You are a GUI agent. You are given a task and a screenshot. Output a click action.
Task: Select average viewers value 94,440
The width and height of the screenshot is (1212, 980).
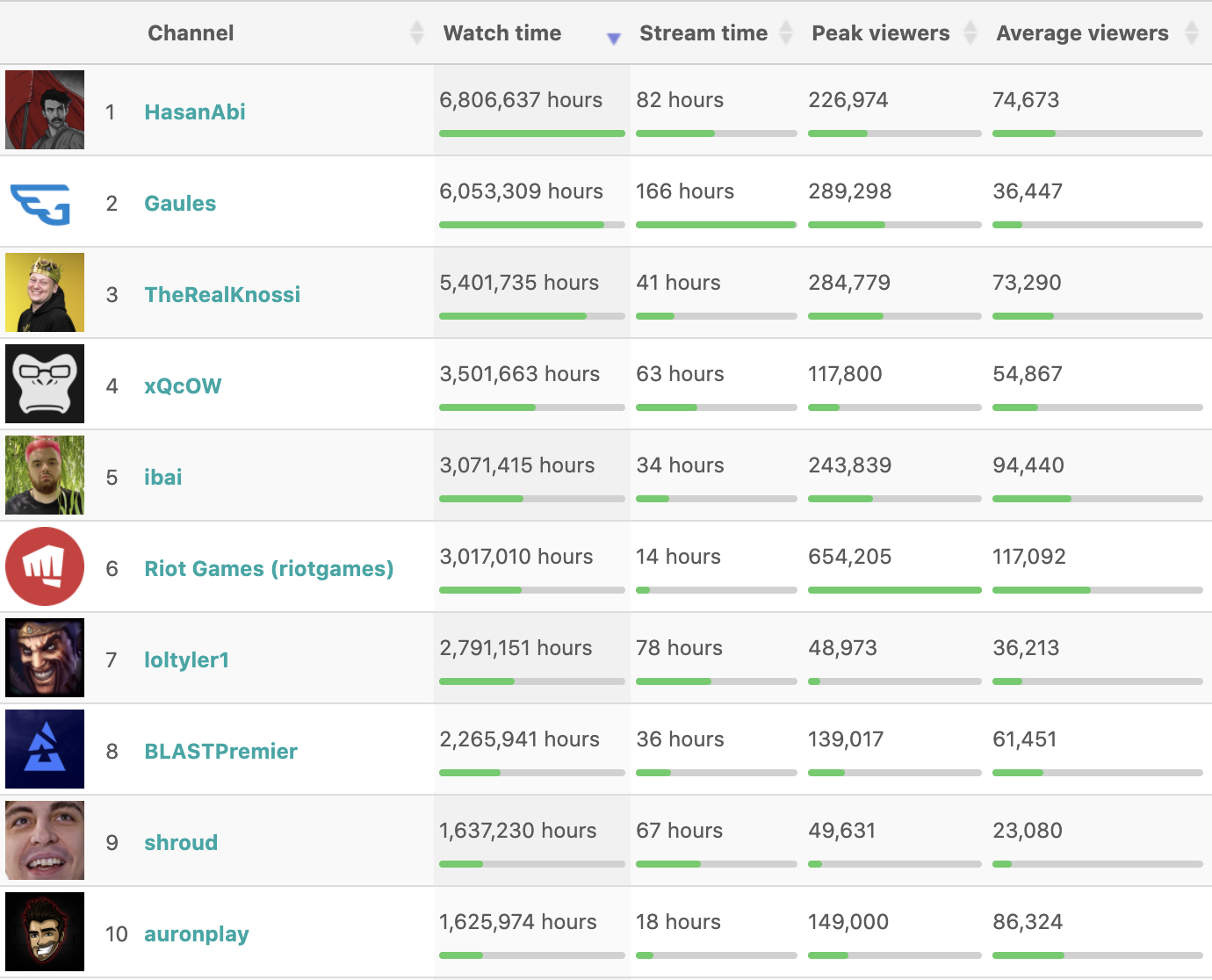point(1028,465)
